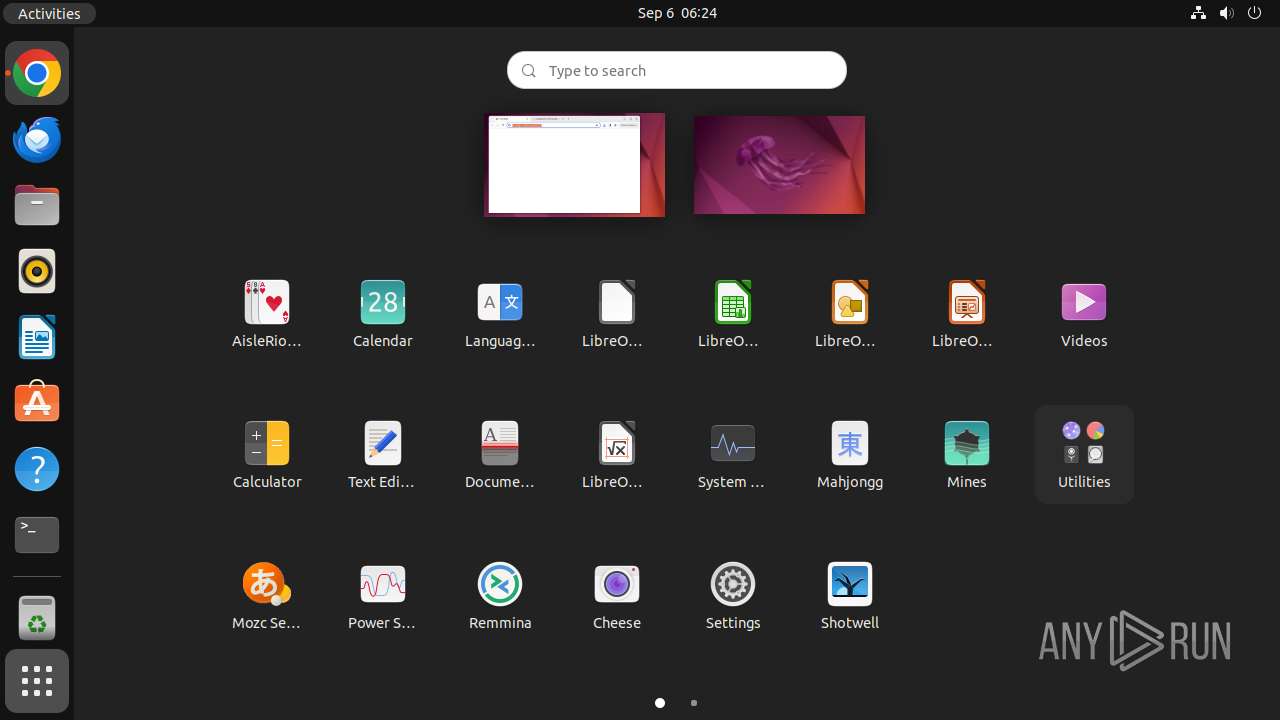Go to the second app grid page dot
Screen dimensions: 1280x720
pyautogui.click(x=694, y=703)
